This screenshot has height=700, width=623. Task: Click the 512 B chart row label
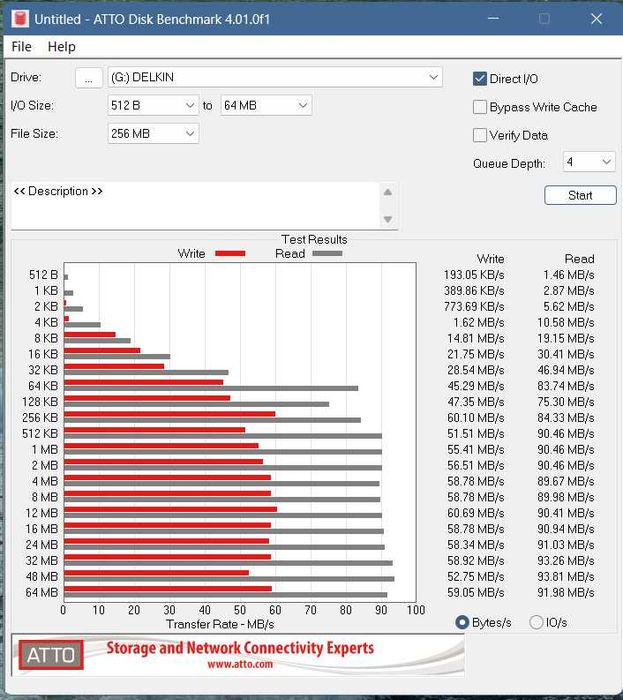43,275
